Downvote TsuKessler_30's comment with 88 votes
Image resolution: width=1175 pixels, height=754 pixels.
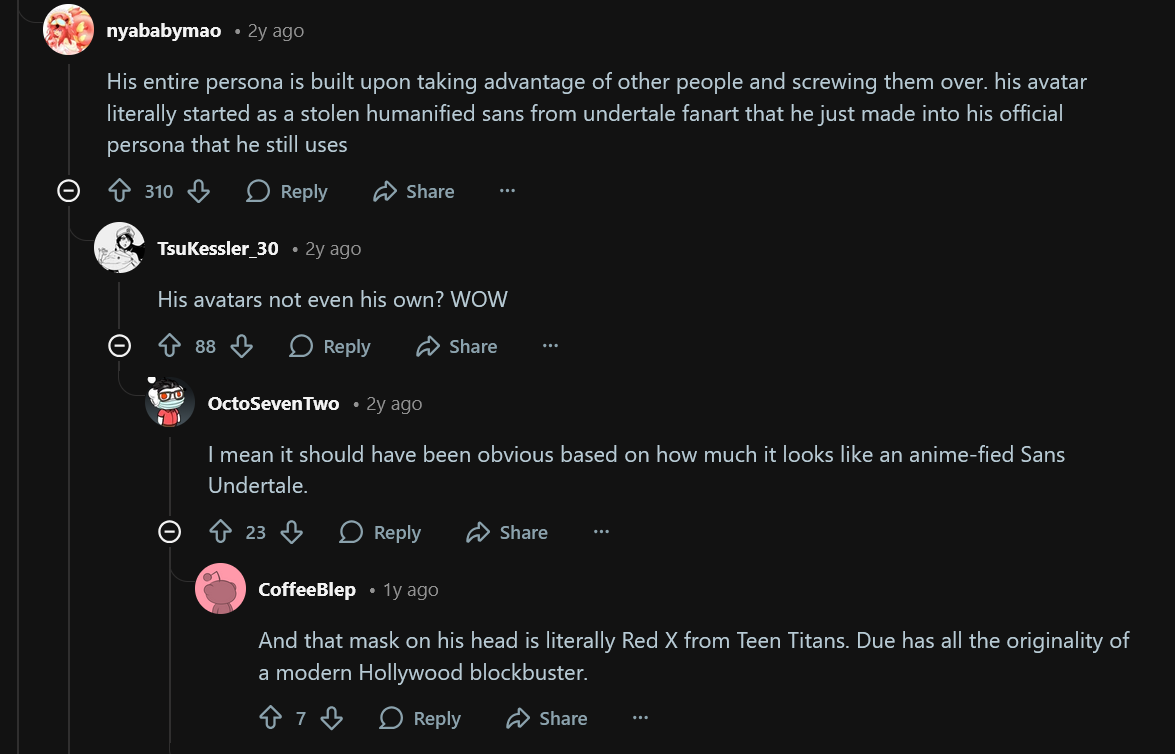click(241, 346)
